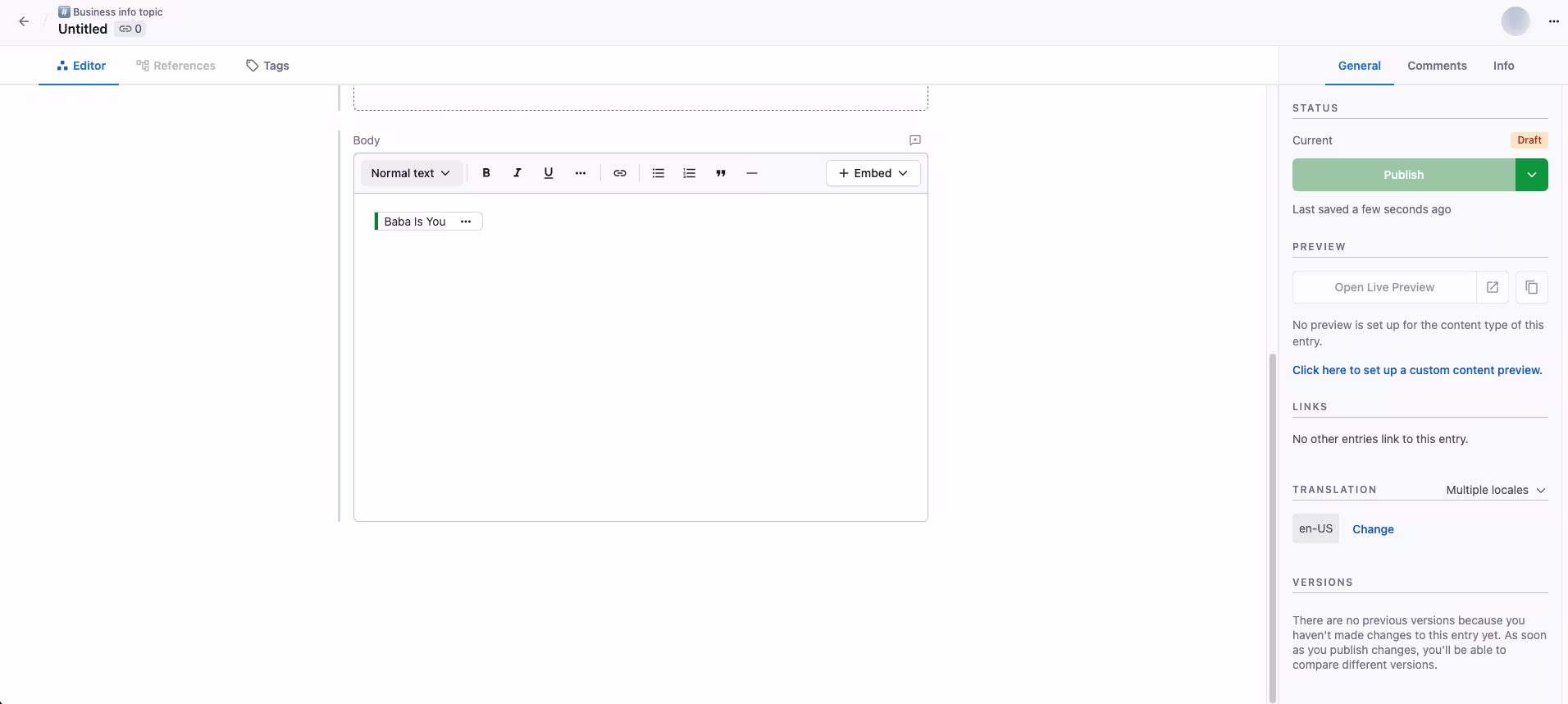Open Body field comment icon
The width and height of the screenshot is (1568, 704).
[x=915, y=140]
